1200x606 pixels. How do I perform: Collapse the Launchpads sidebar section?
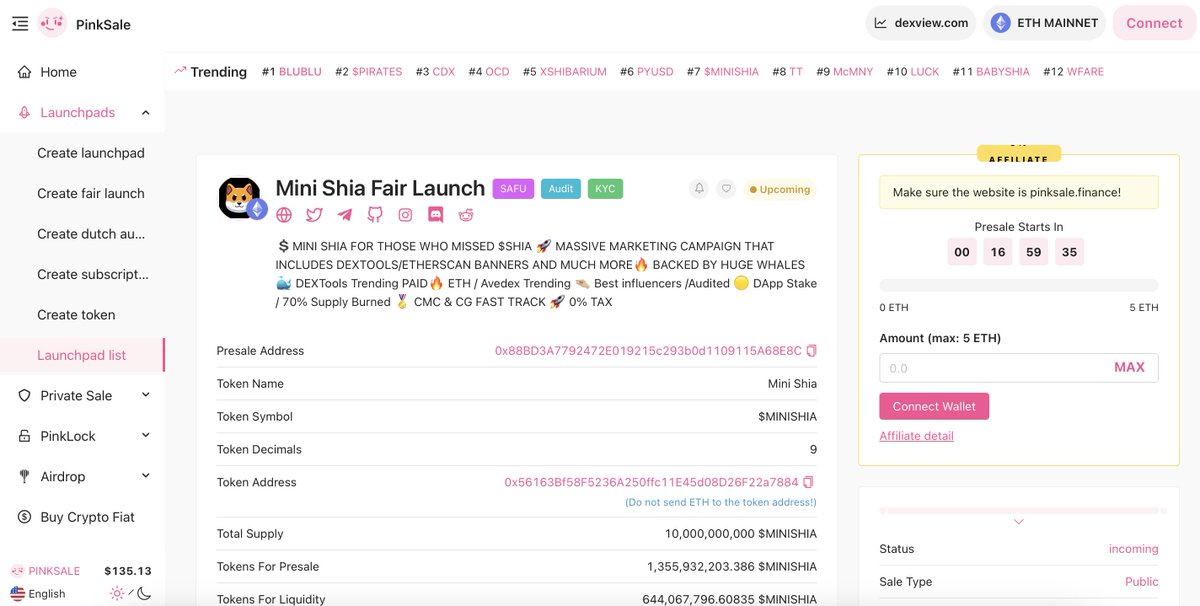point(146,113)
